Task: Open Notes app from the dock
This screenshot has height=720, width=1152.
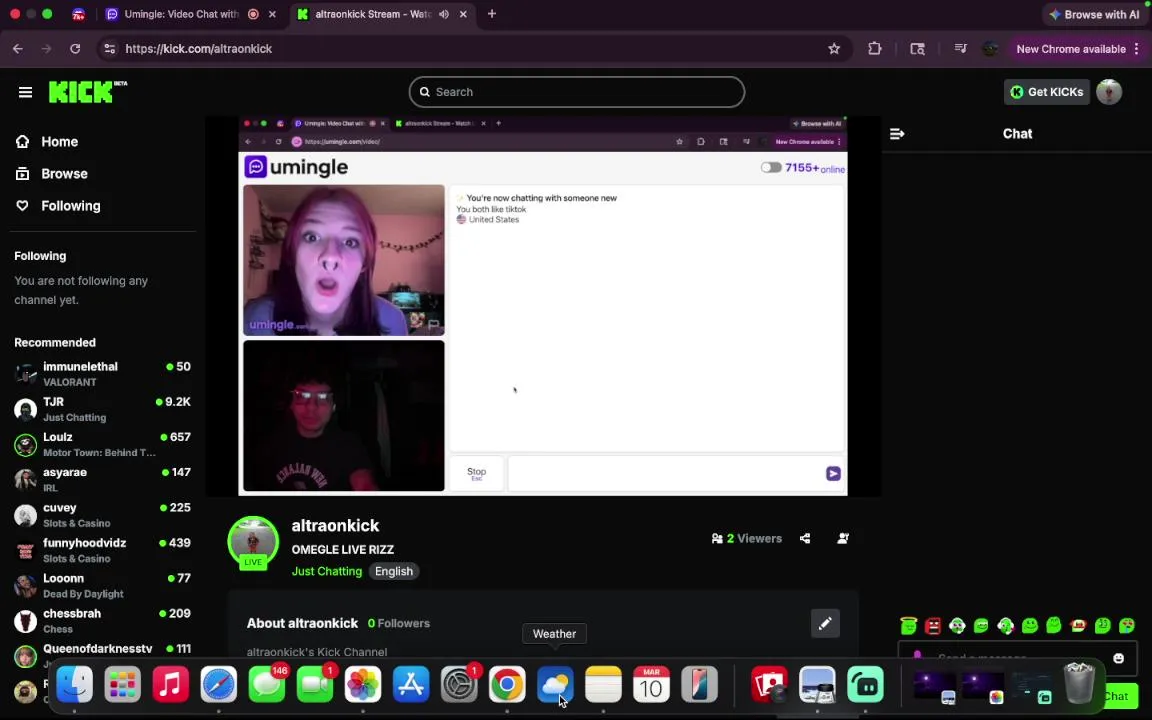Action: [603, 684]
